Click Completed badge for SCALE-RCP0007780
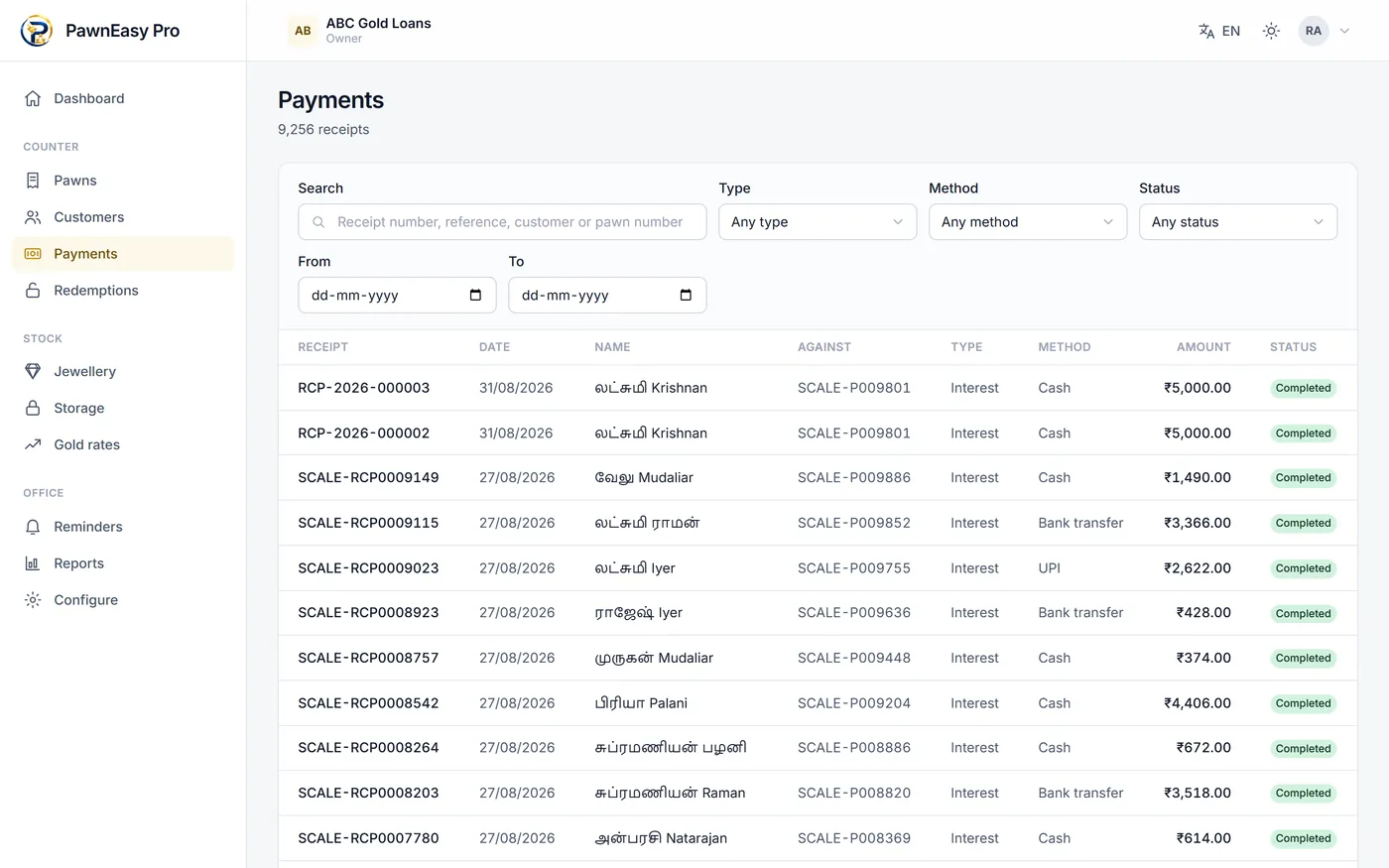Image resolution: width=1389 pixels, height=868 pixels. click(x=1303, y=838)
